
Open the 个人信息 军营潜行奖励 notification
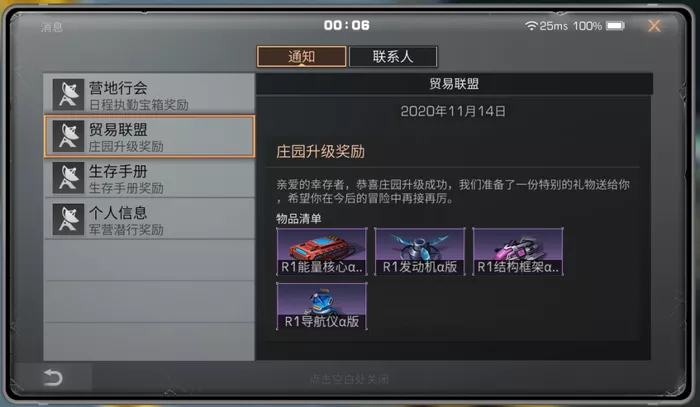149,219
